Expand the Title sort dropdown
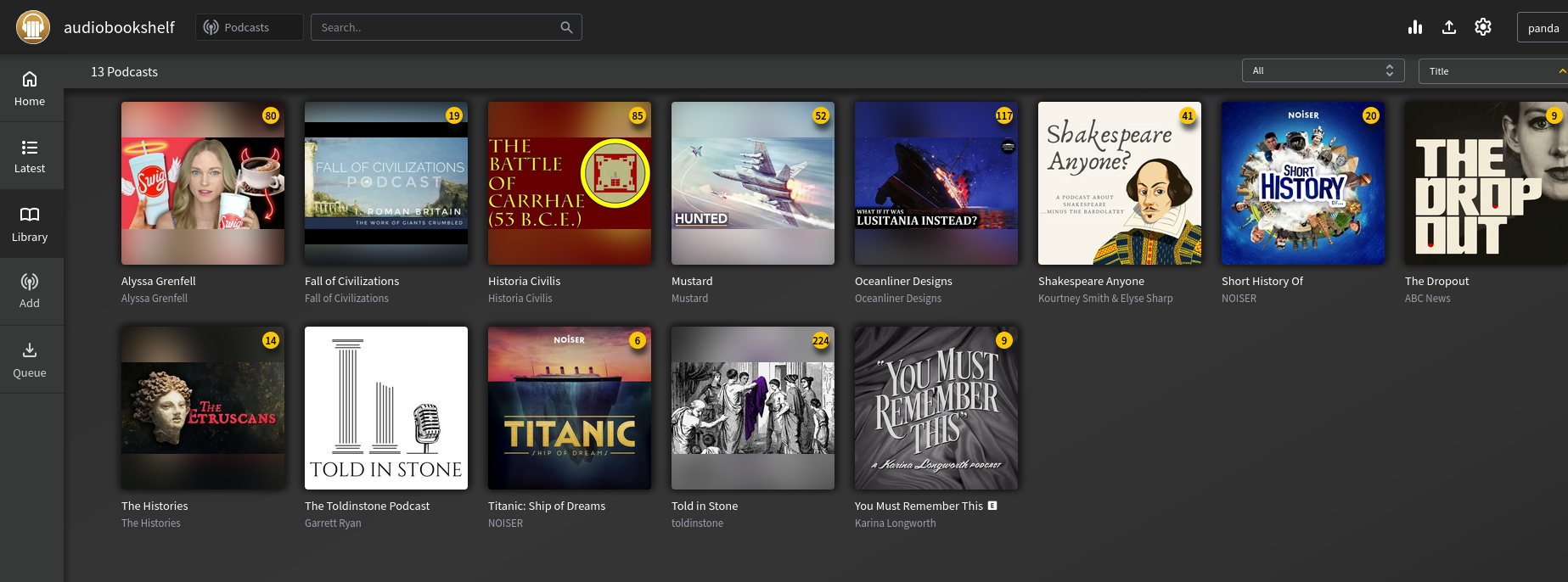This screenshot has height=582, width=1568. [x=1493, y=70]
